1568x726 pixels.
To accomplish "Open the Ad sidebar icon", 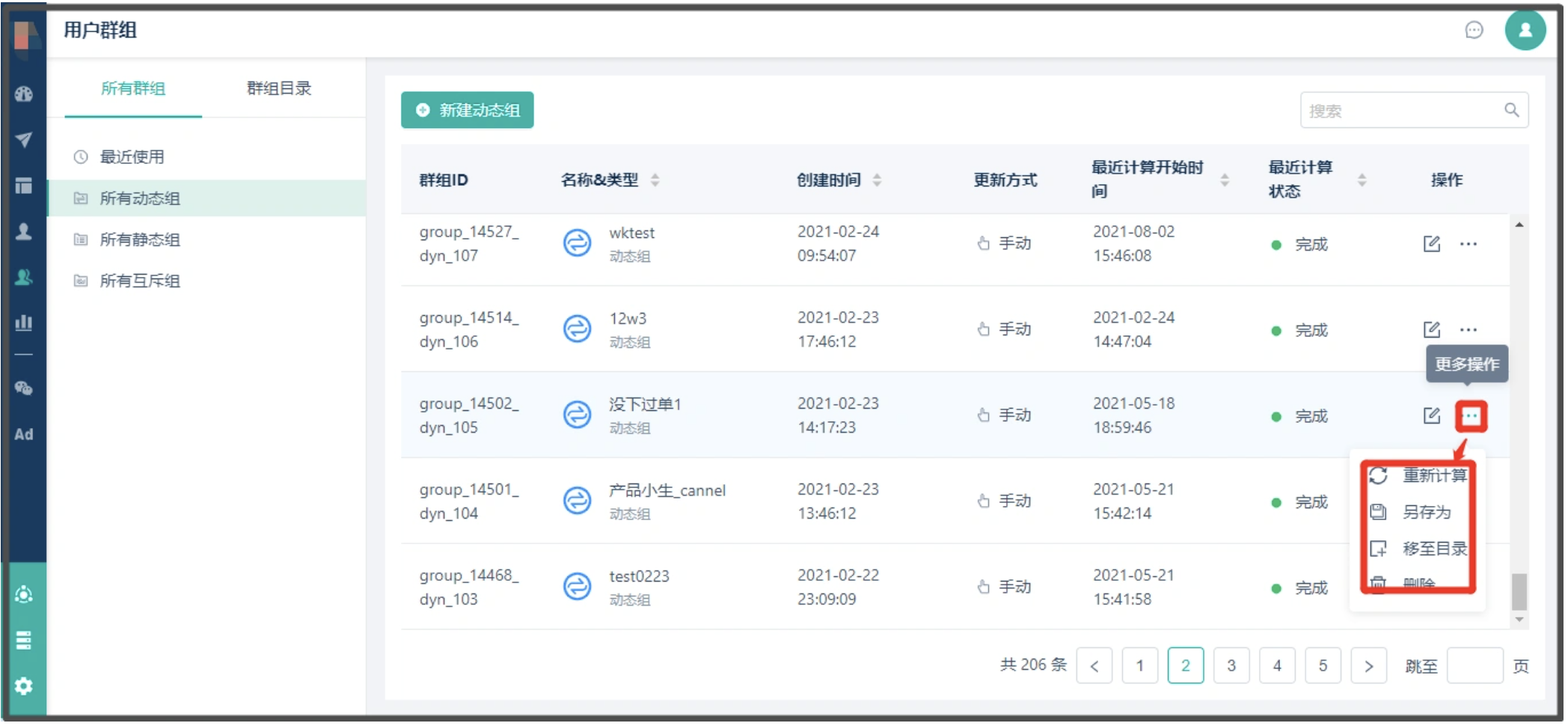I will click(24, 434).
